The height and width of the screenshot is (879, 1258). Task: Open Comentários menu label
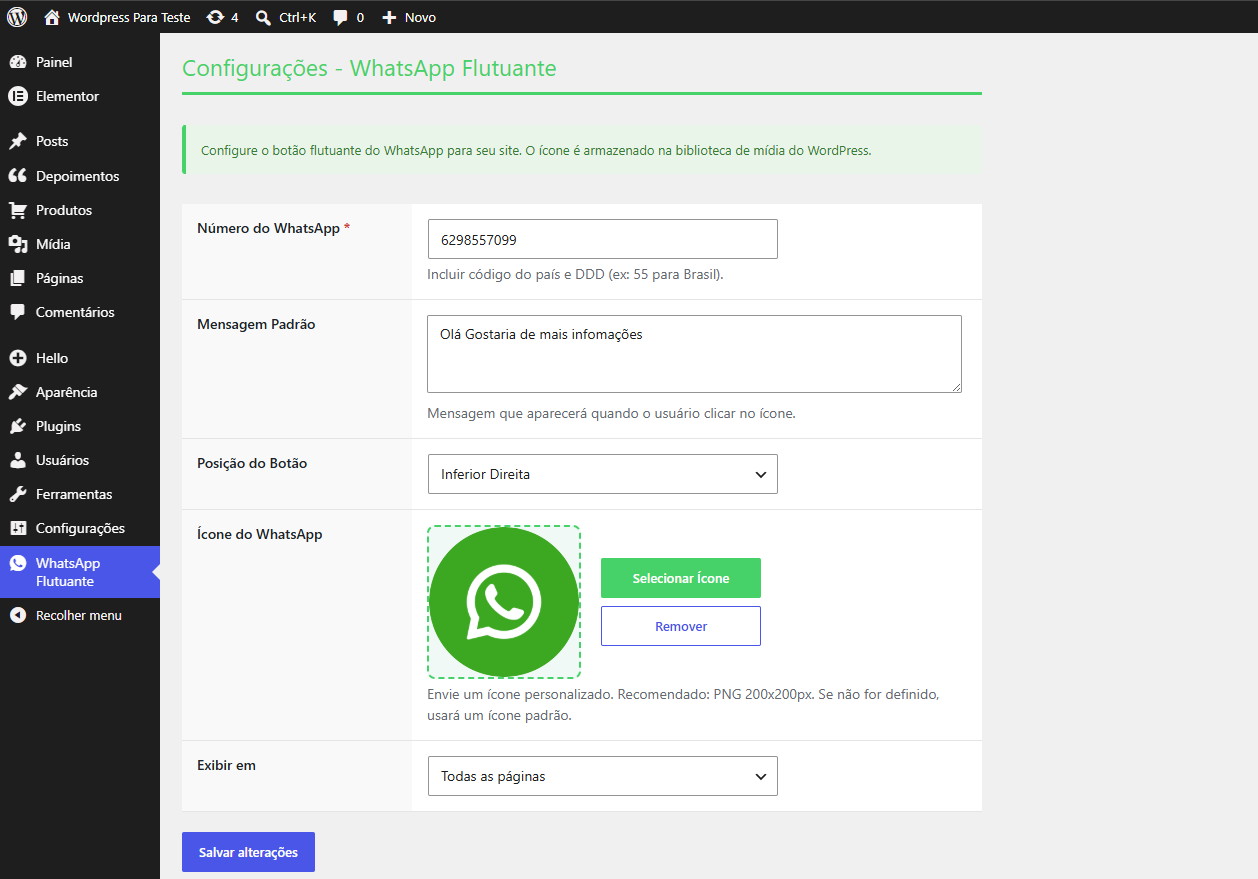tap(75, 312)
